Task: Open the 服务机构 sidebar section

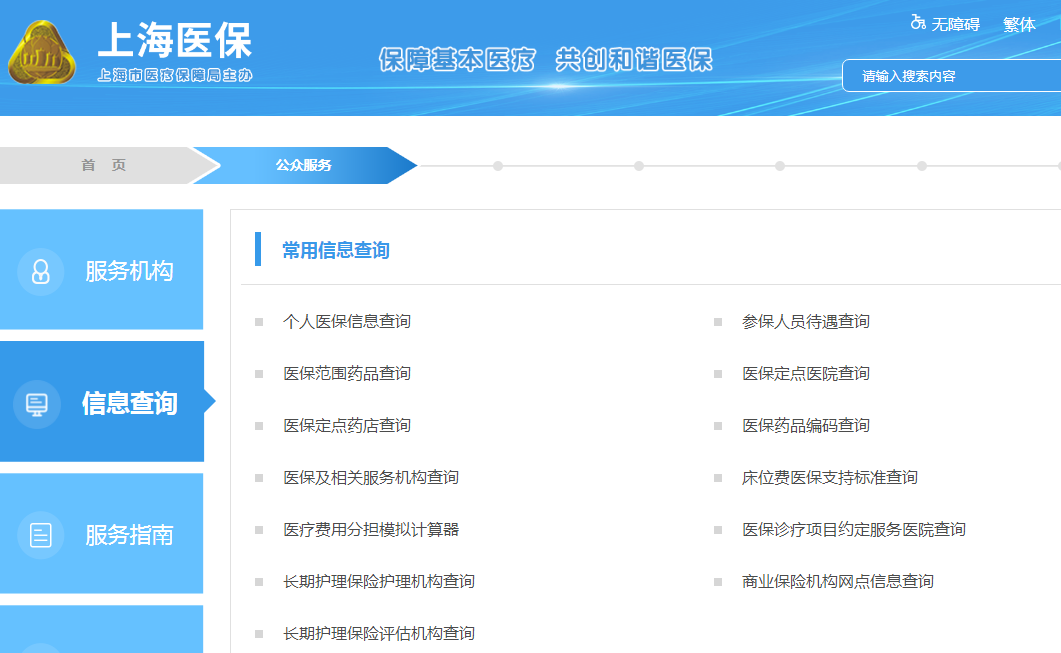Action: (129, 271)
